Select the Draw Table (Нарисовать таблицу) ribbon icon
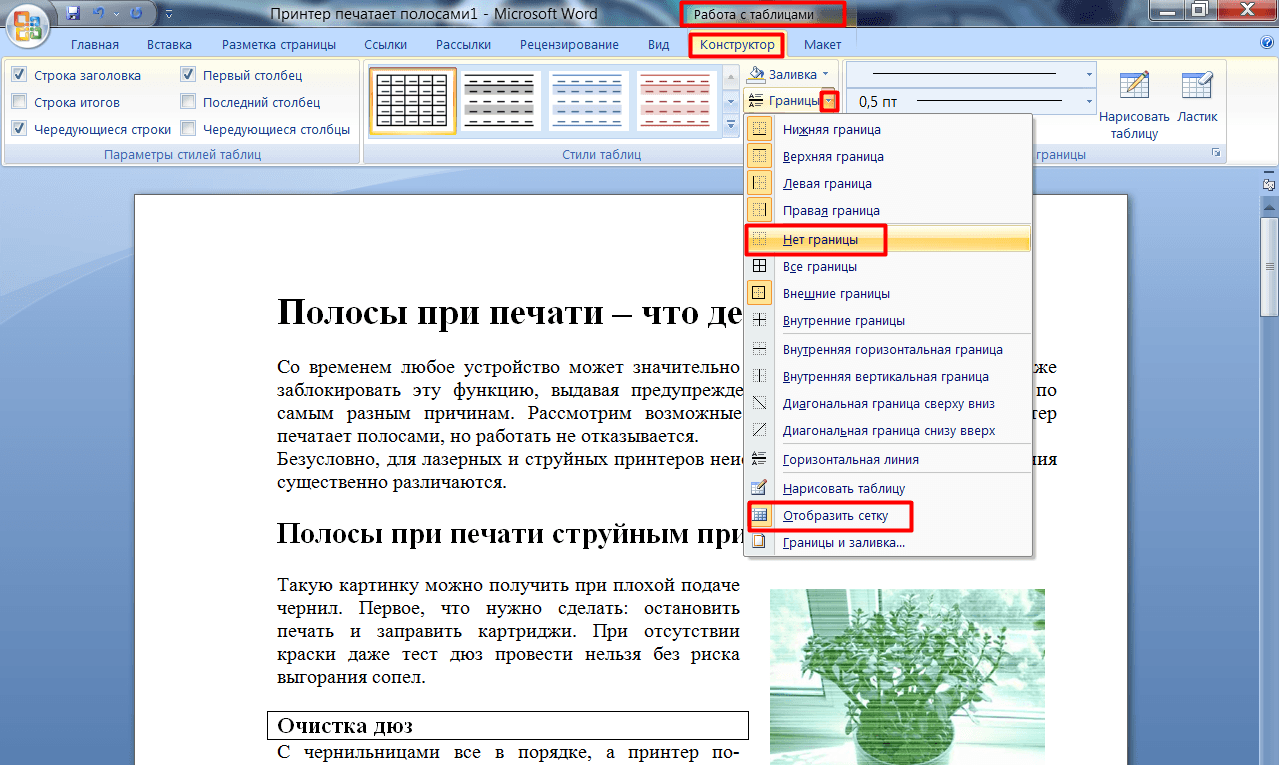The image size is (1279, 765). coord(1133,106)
